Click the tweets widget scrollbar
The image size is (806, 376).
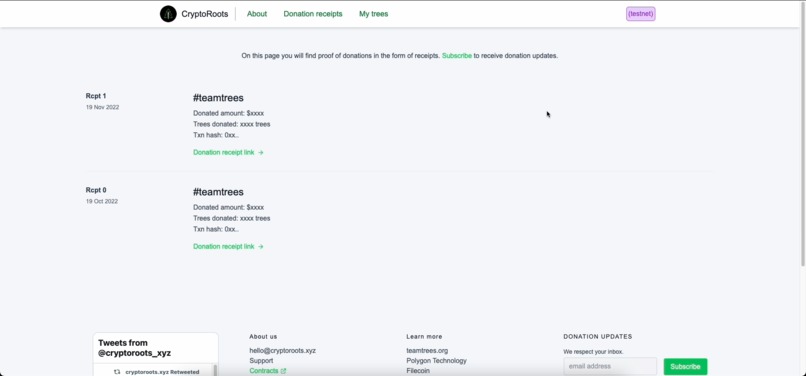click(215, 370)
